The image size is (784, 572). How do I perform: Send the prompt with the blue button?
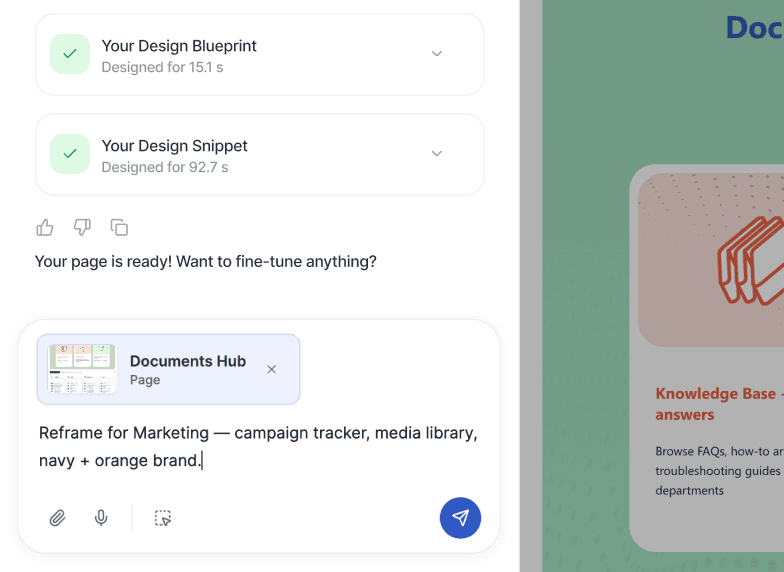(x=460, y=518)
